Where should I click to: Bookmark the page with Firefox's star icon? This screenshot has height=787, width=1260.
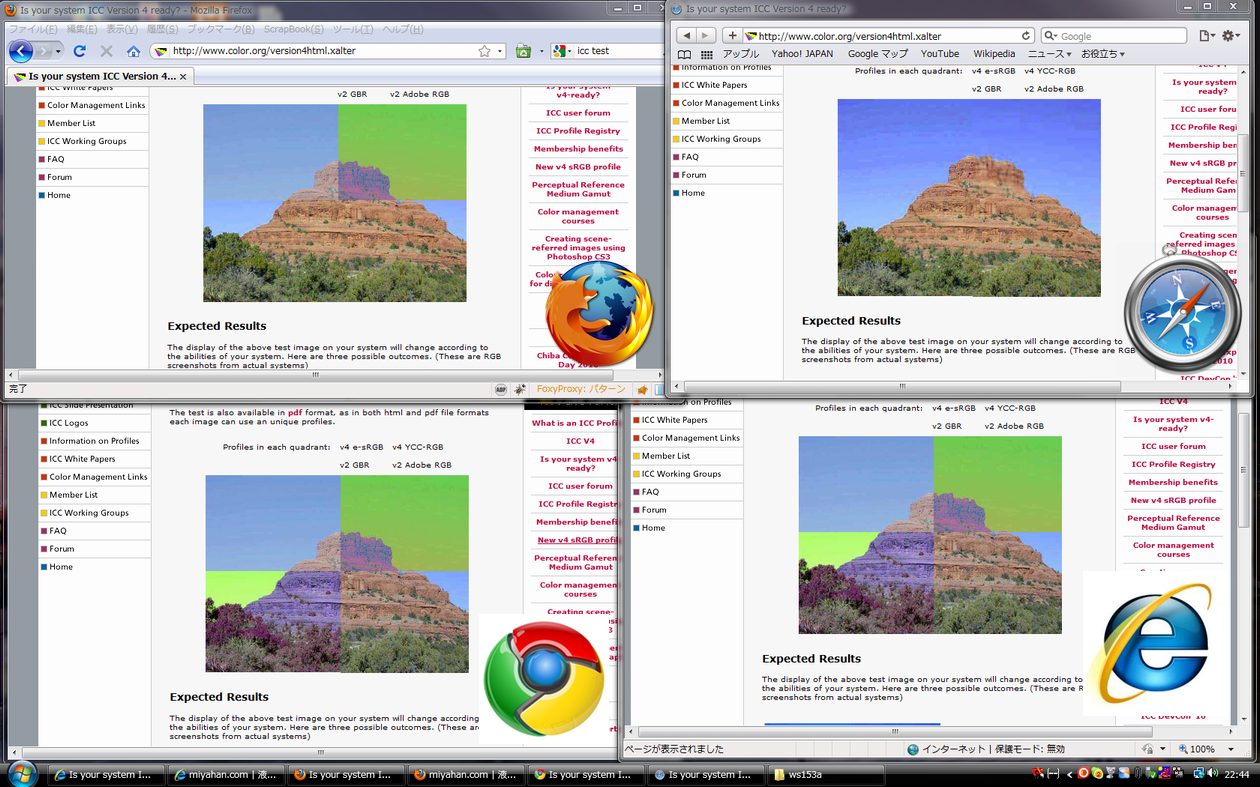[485, 51]
